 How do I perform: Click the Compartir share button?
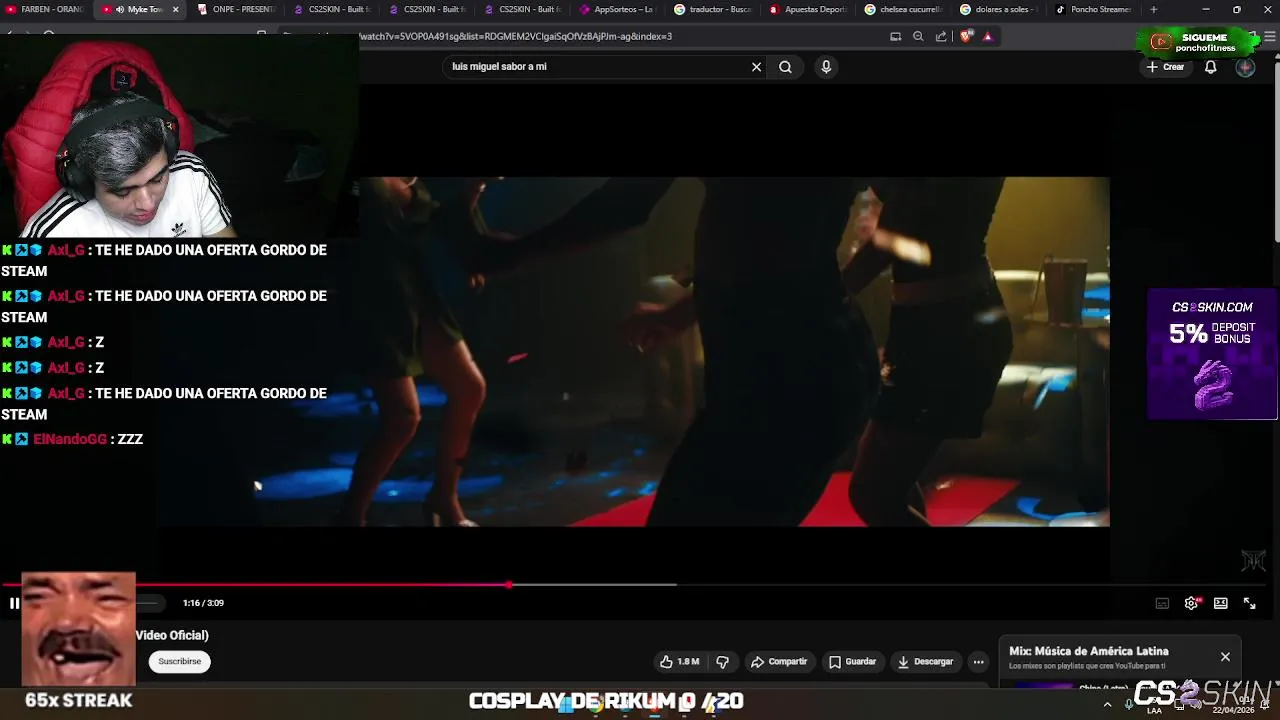click(779, 661)
